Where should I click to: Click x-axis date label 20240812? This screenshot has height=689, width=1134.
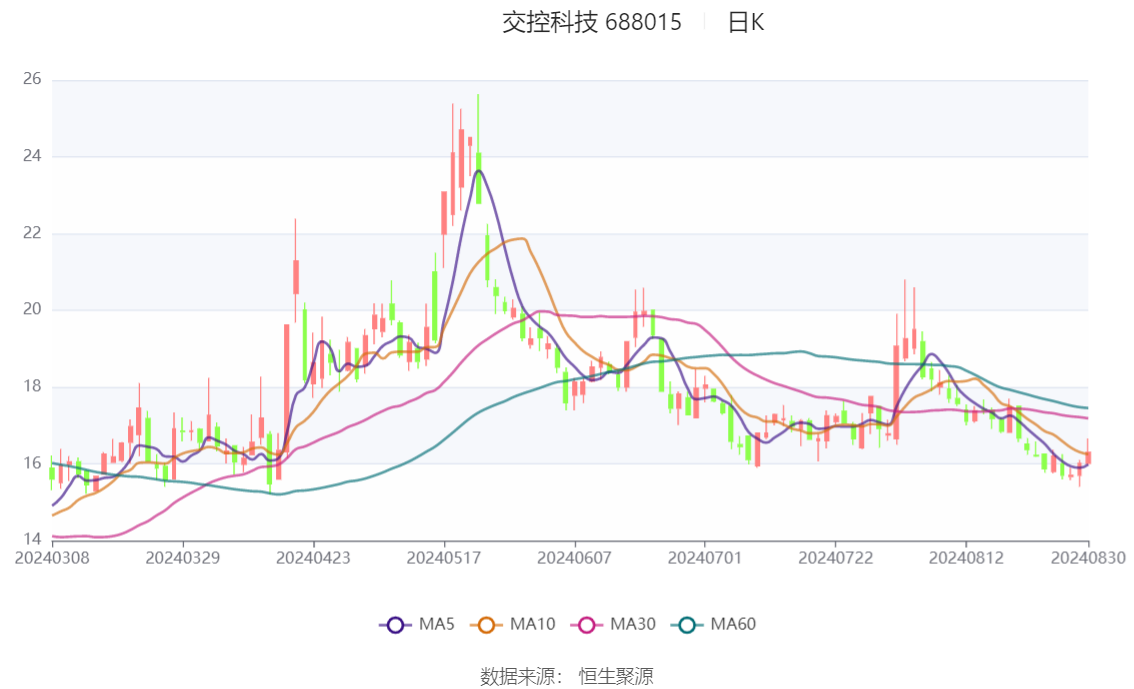pyautogui.click(x=966, y=558)
